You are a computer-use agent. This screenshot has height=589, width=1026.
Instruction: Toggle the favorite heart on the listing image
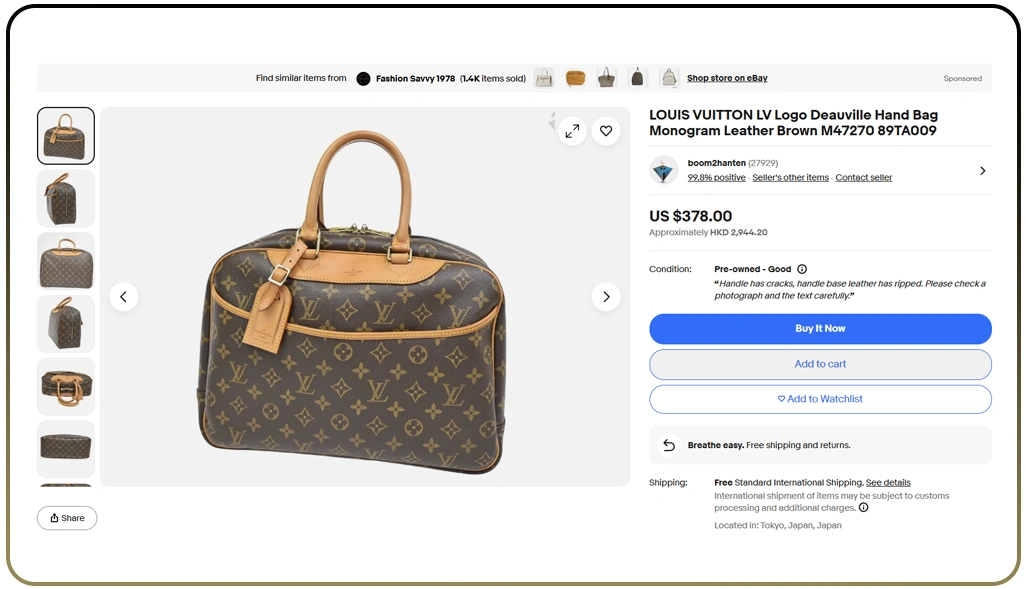[x=606, y=131]
